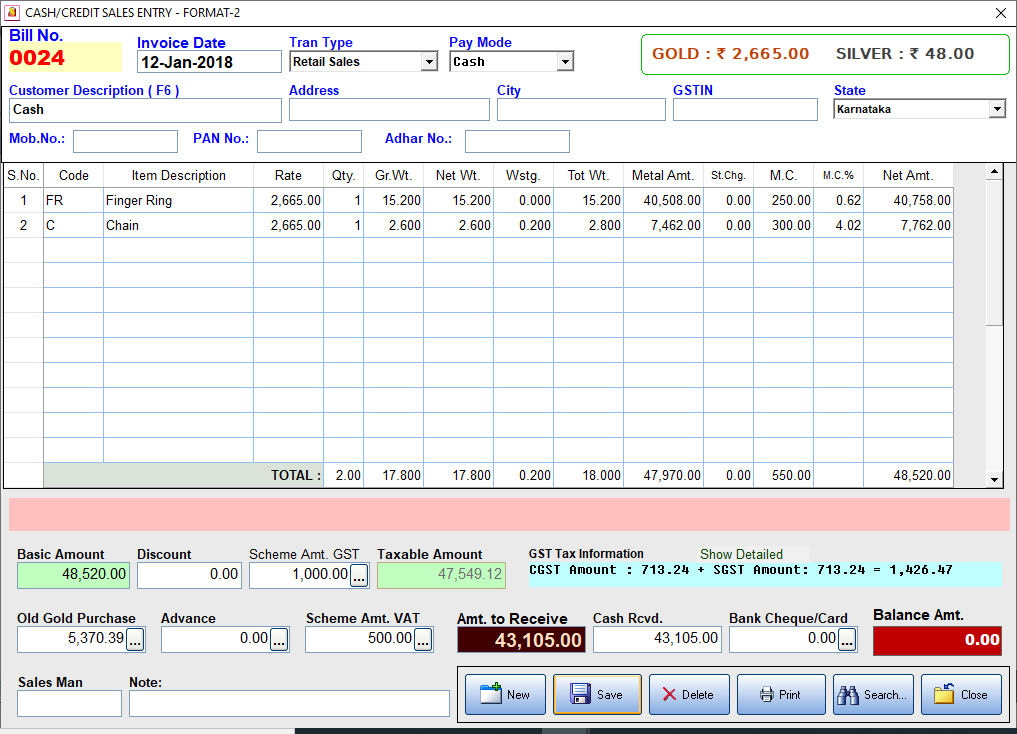Open the Tran Type dropdown
The image size is (1017, 734).
click(x=429, y=62)
